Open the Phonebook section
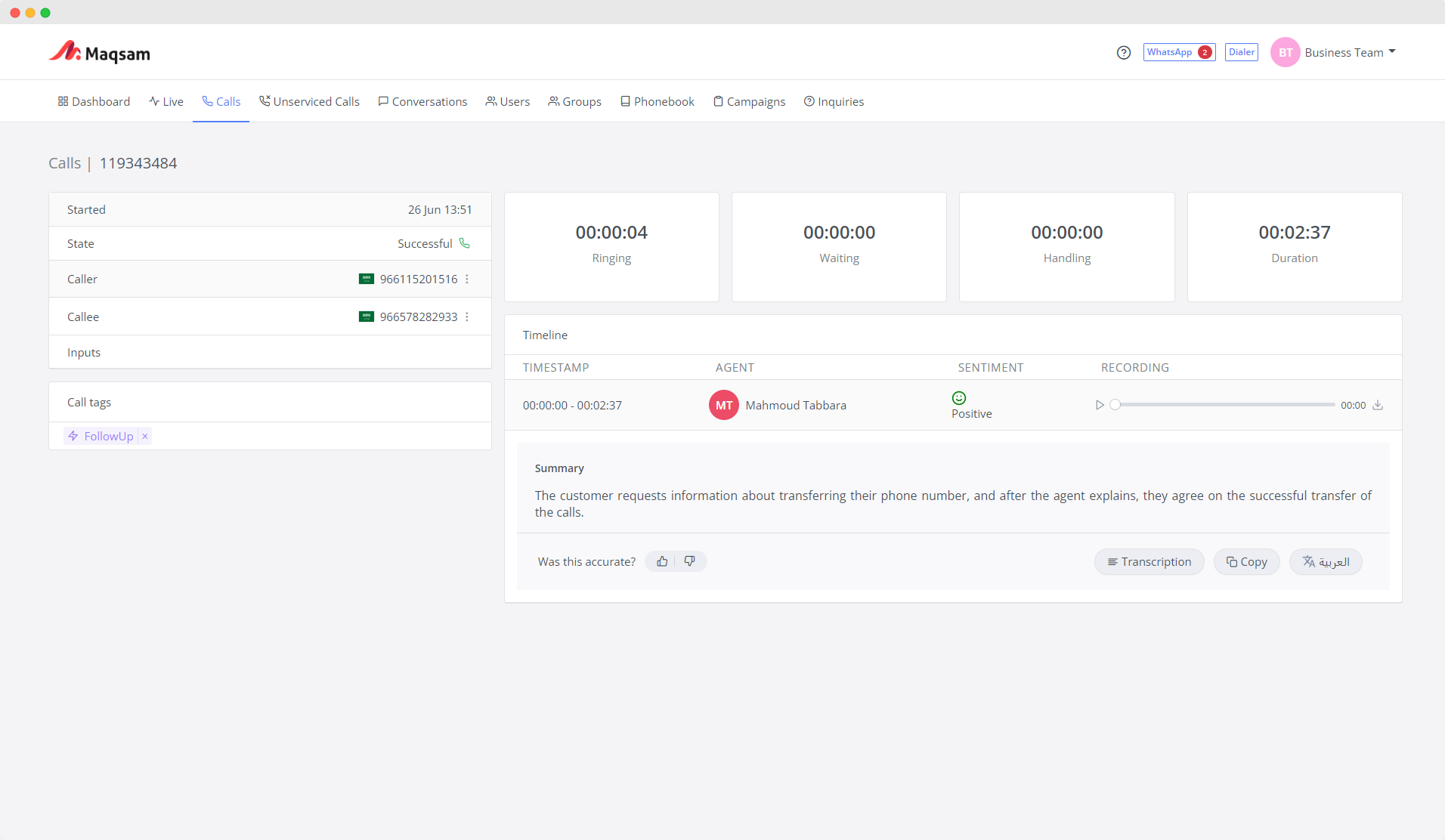Image resolution: width=1445 pixels, height=840 pixels. 657,101
